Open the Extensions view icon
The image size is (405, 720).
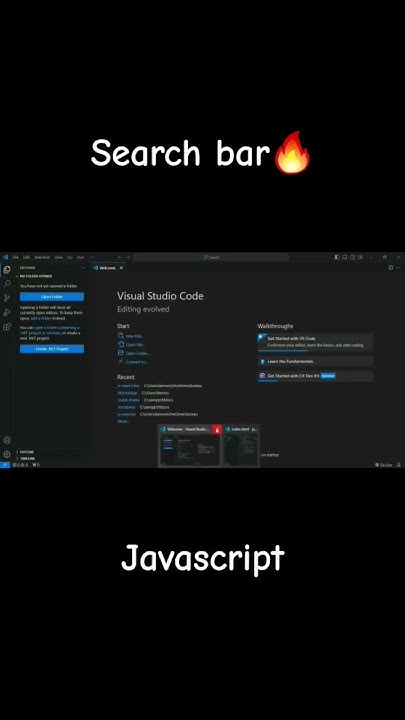pyautogui.click(x=7, y=327)
